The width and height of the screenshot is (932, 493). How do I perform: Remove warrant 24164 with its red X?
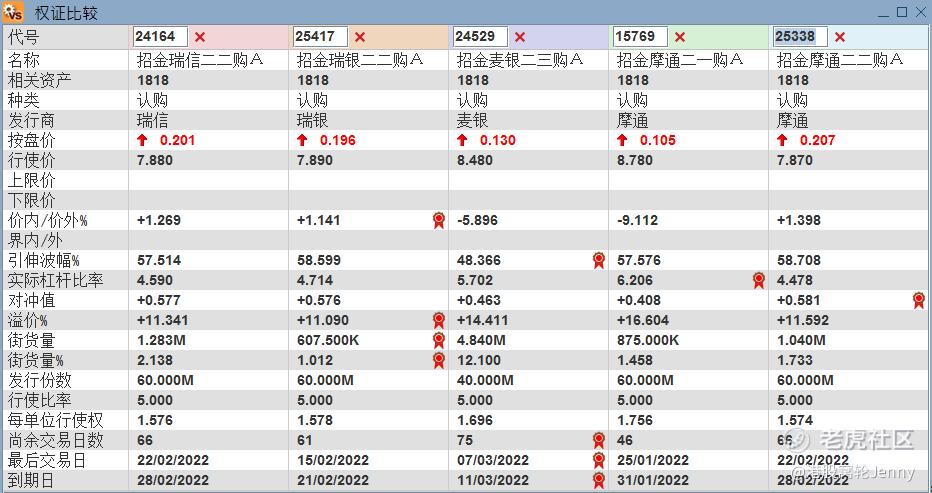(x=200, y=37)
